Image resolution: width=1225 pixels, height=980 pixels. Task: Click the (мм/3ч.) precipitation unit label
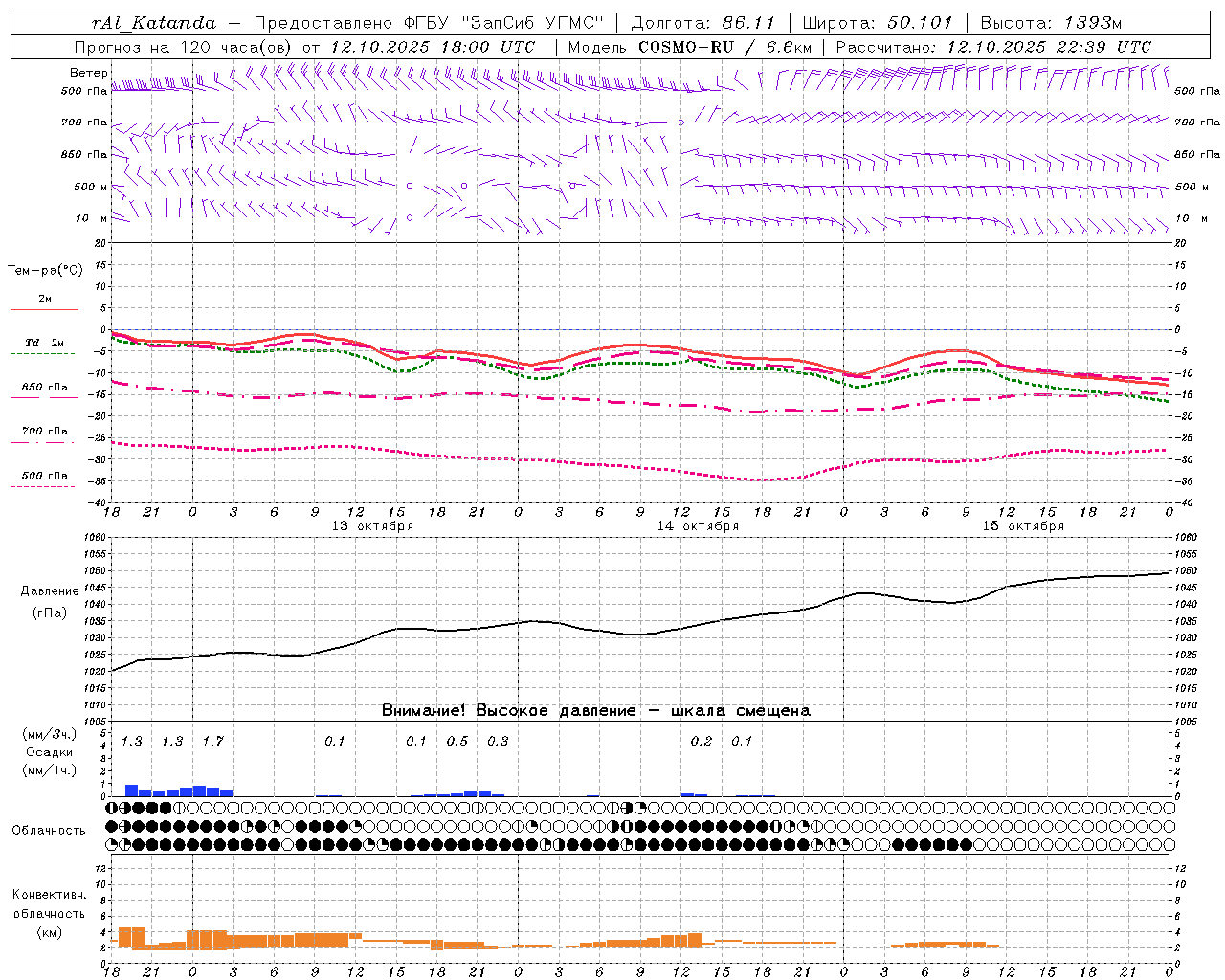point(50,734)
